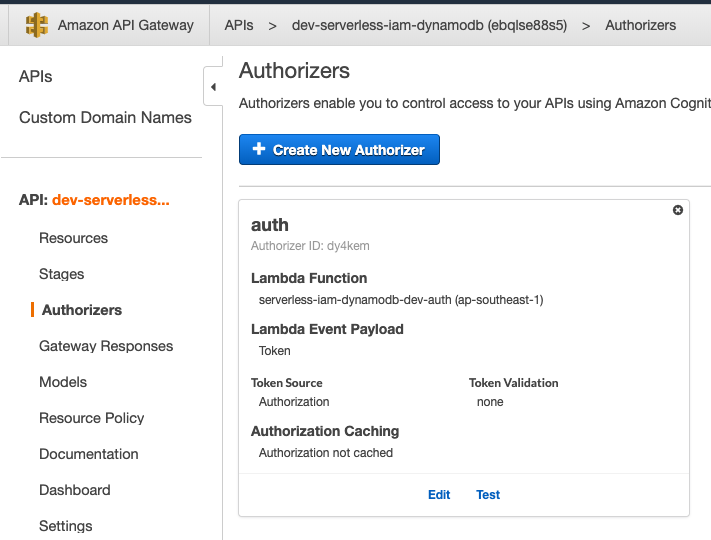The height and width of the screenshot is (540, 711).
Task: Click the Authorizers page heading
Action: (x=294, y=71)
